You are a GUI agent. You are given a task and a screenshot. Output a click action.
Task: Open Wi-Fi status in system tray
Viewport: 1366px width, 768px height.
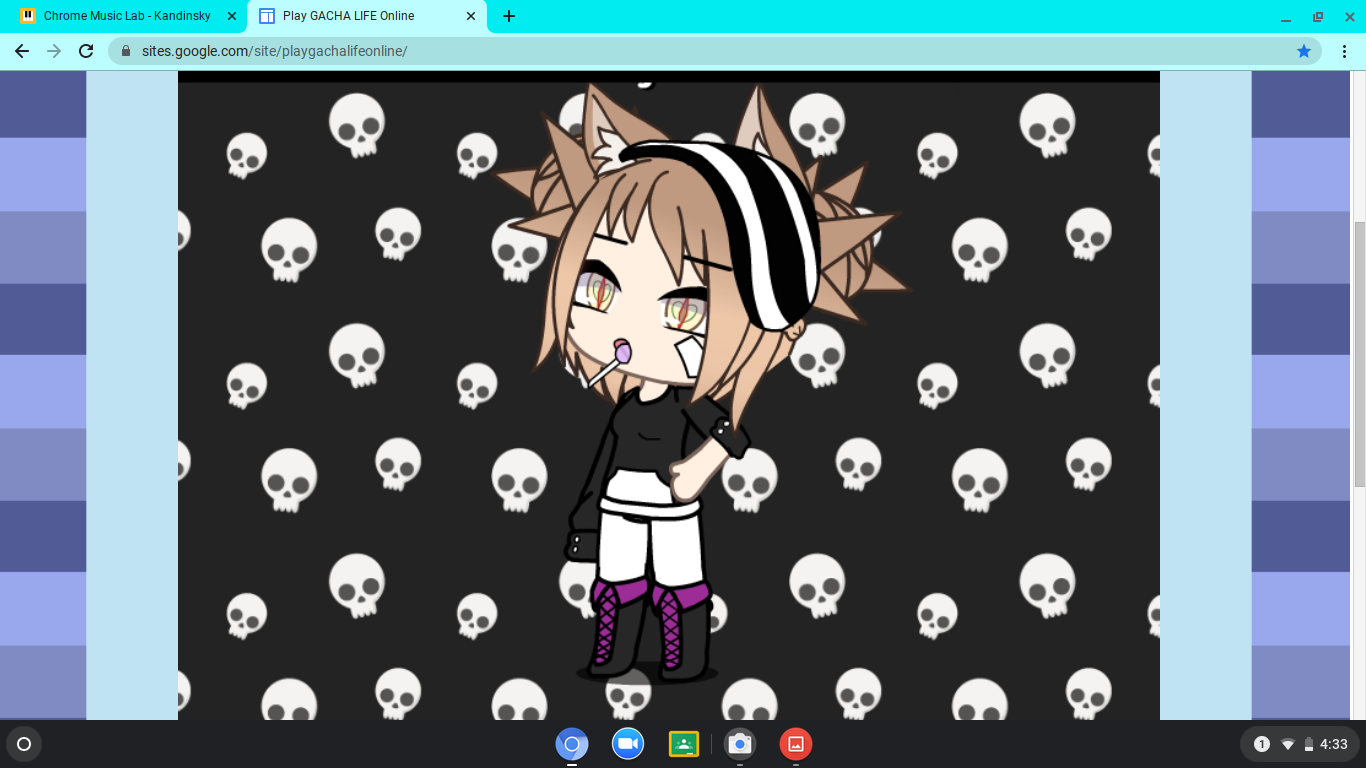[1288, 744]
